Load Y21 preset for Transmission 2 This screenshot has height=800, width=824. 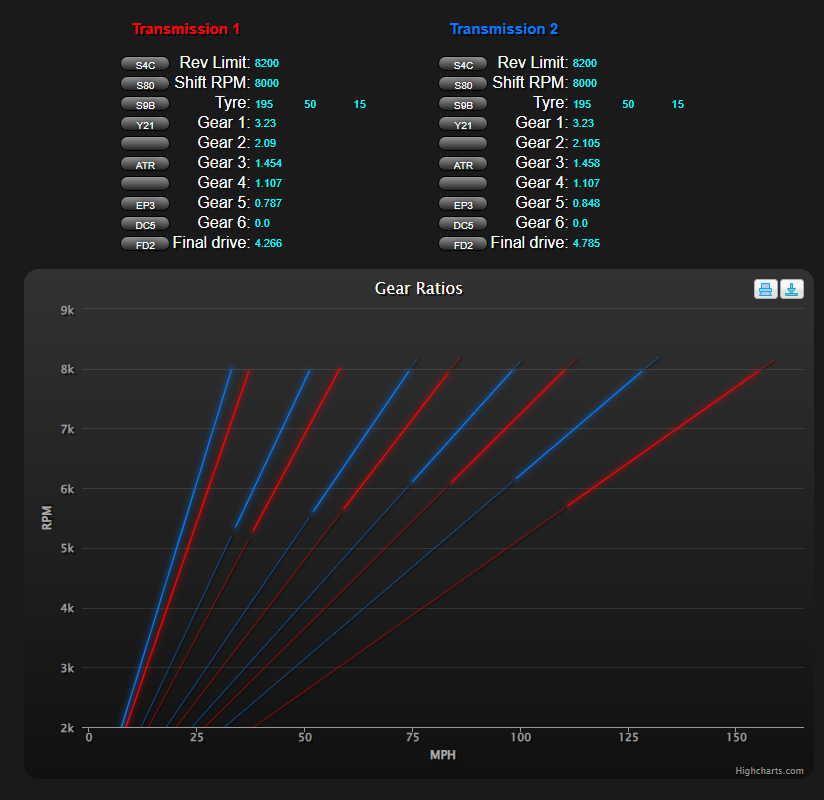(463, 124)
